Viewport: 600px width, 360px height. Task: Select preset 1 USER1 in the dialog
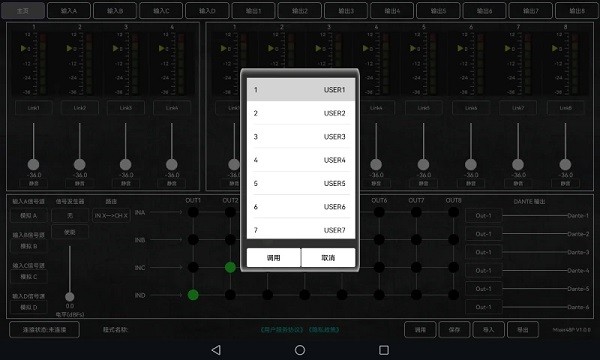(301, 90)
